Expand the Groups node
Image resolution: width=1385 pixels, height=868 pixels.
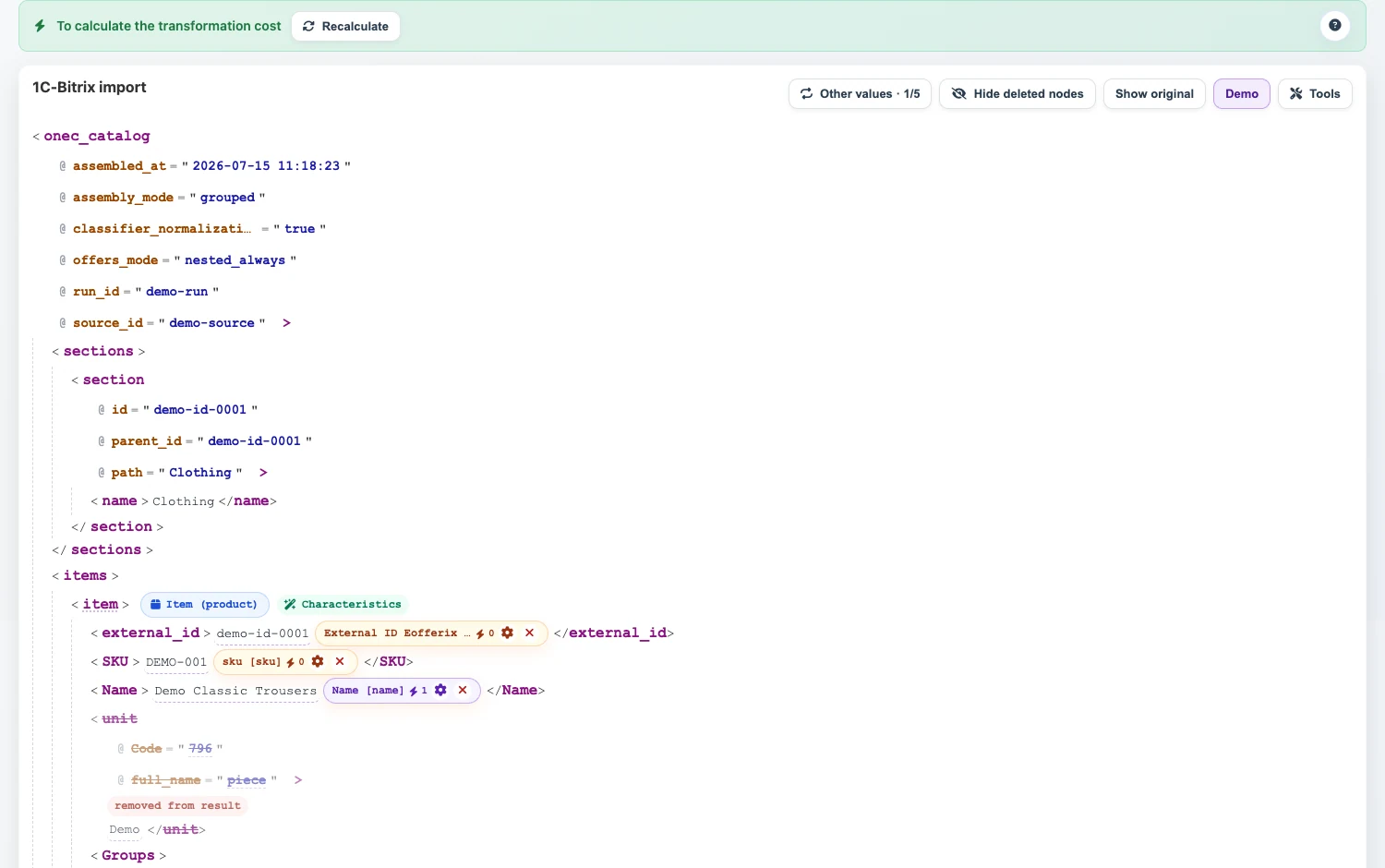[128, 855]
